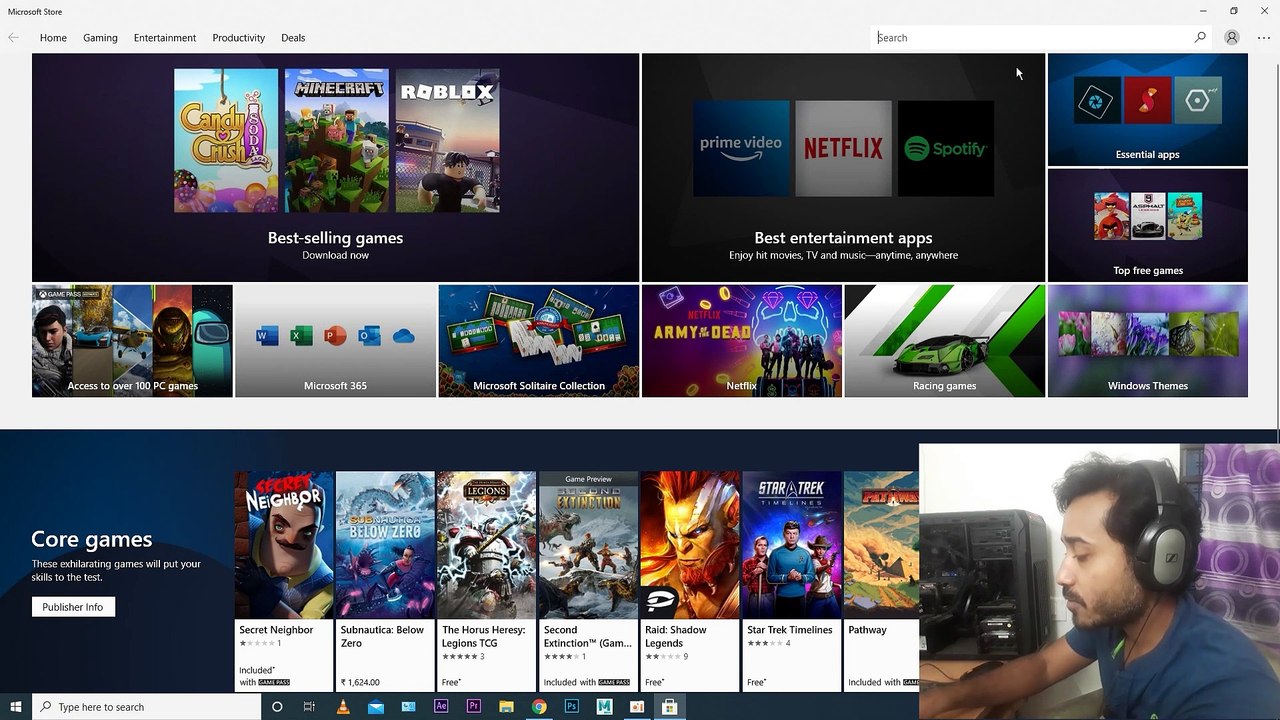Open the Racing games tile

(944, 341)
